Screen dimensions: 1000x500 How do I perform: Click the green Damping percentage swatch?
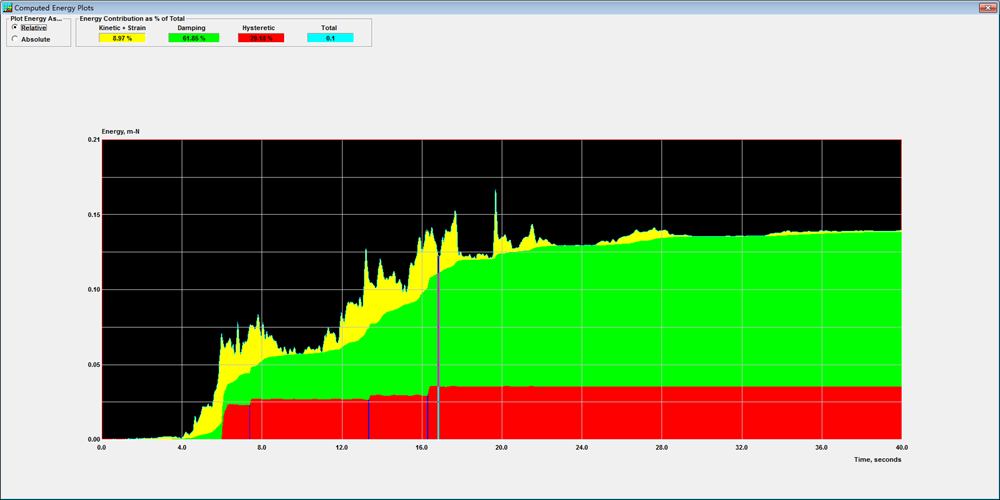pos(194,38)
